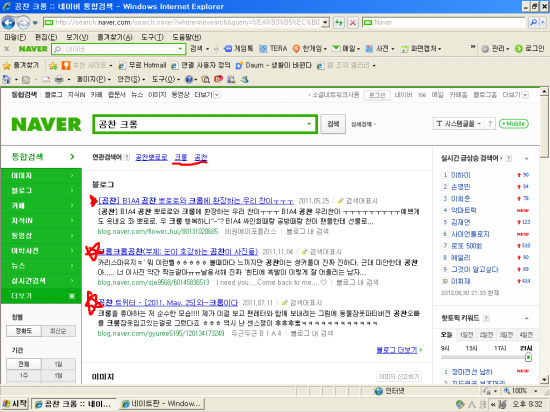Expand the main search field suggestion dropdown
Image resolution: width=550 pixels, height=412 pixels.
[309, 124]
